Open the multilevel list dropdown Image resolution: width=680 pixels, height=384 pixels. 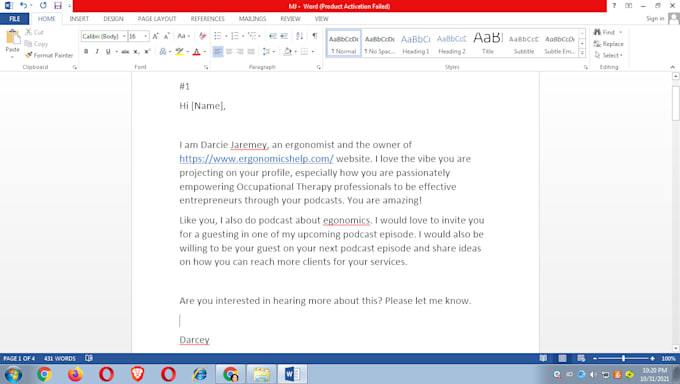coord(260,36)
